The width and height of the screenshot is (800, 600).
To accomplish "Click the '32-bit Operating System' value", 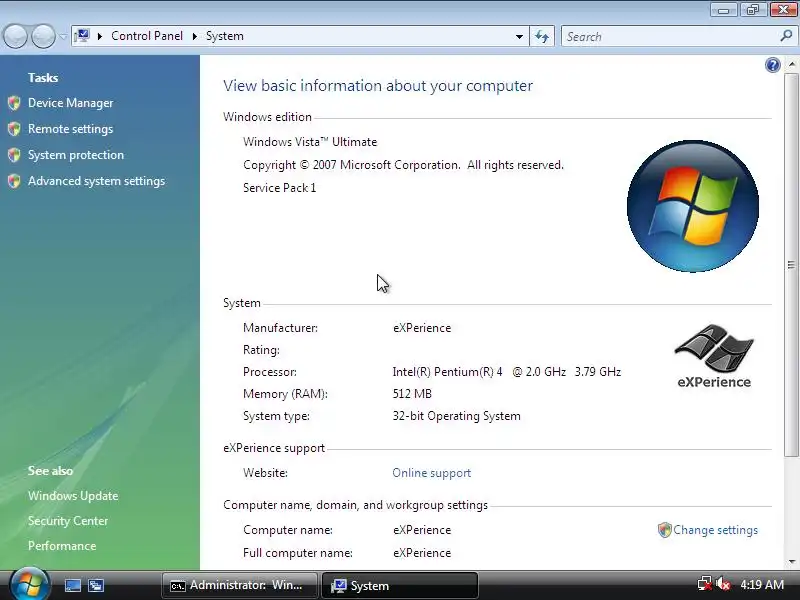I will click(457, 416).
